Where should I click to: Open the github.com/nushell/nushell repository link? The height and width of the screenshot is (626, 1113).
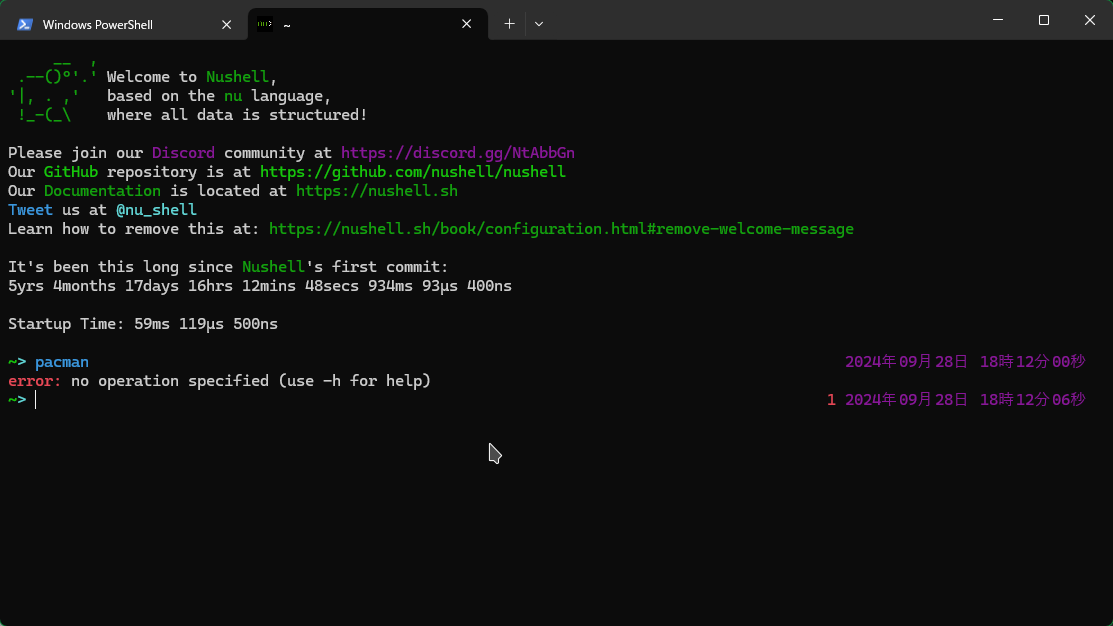tap(412, 172)
